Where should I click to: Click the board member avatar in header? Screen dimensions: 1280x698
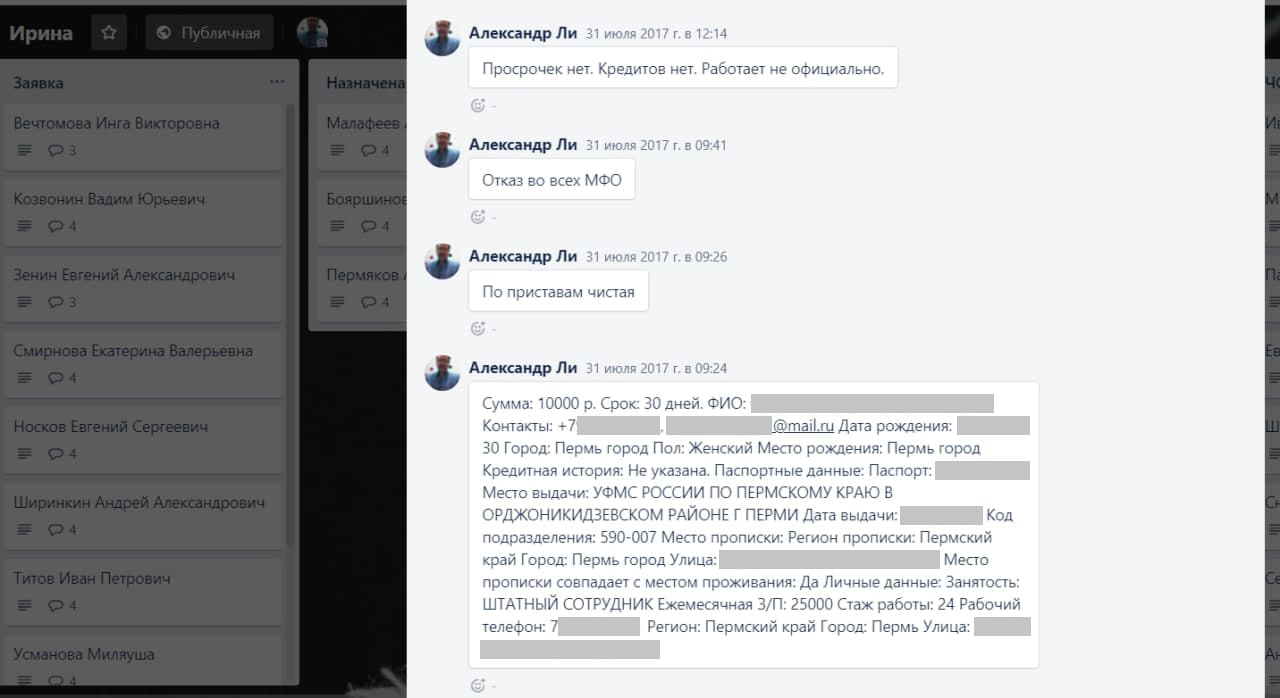click(x=313, y=33)
